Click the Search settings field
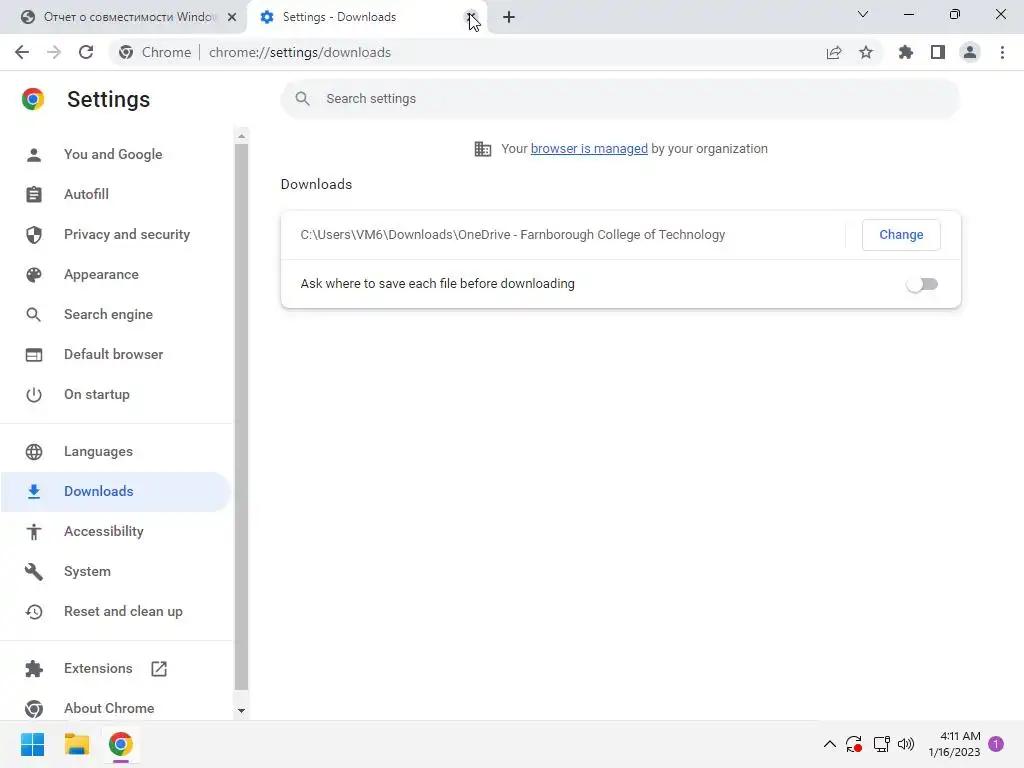The height and width of the screenshot is (768, 1024). 620,99
